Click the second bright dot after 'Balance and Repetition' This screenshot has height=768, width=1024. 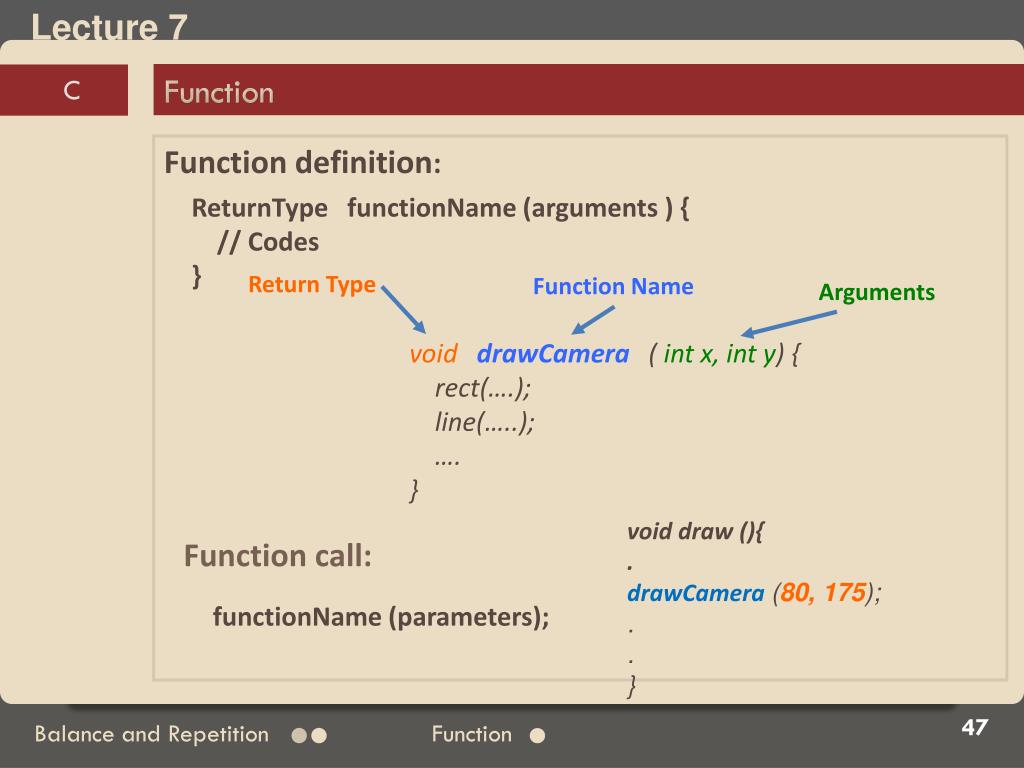point(319,736)
